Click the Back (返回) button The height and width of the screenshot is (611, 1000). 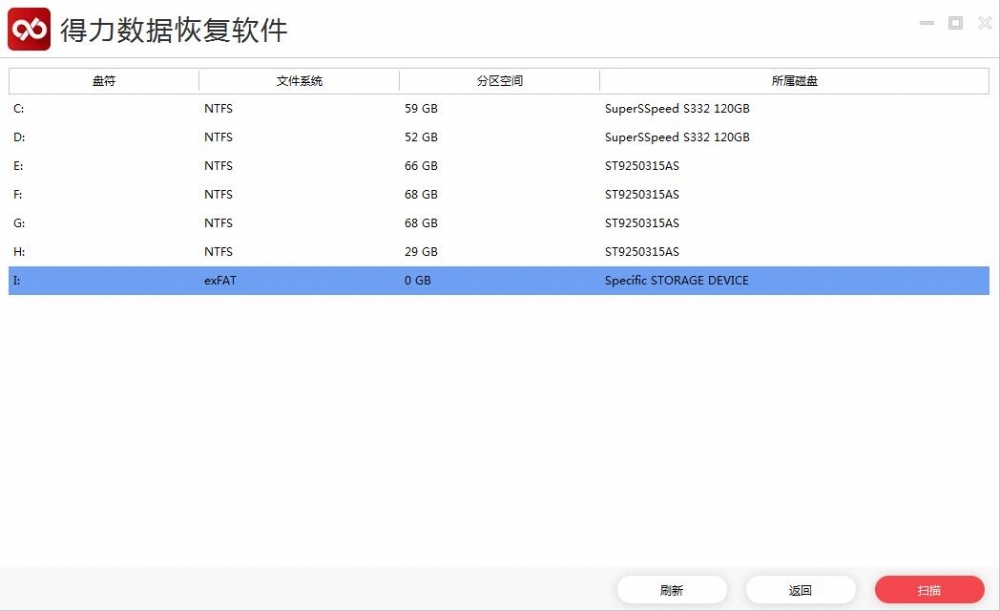pos(800,589)
